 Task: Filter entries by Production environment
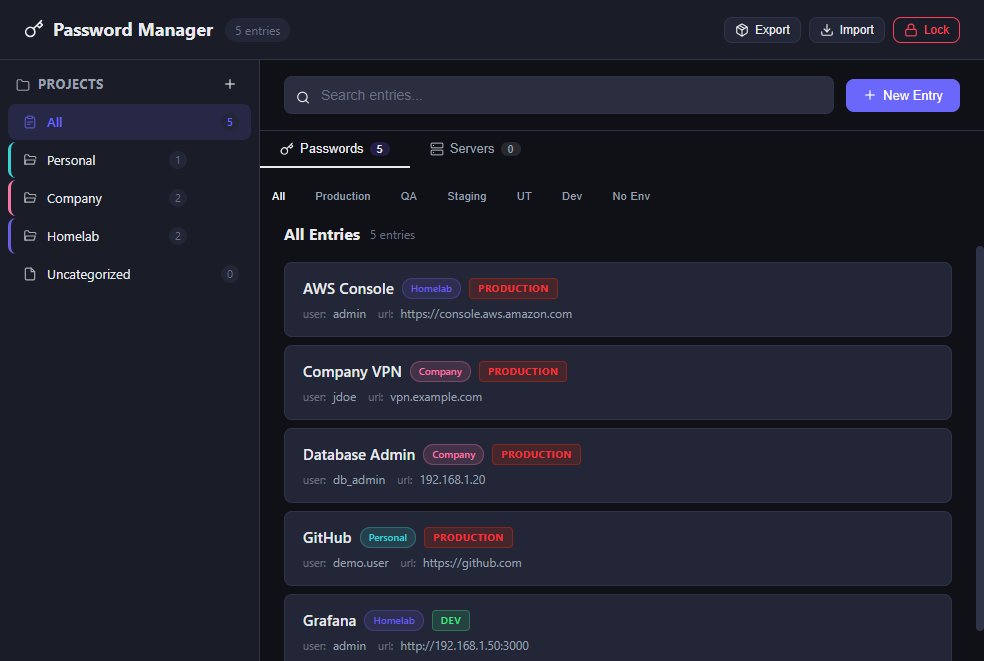[343, 196]
